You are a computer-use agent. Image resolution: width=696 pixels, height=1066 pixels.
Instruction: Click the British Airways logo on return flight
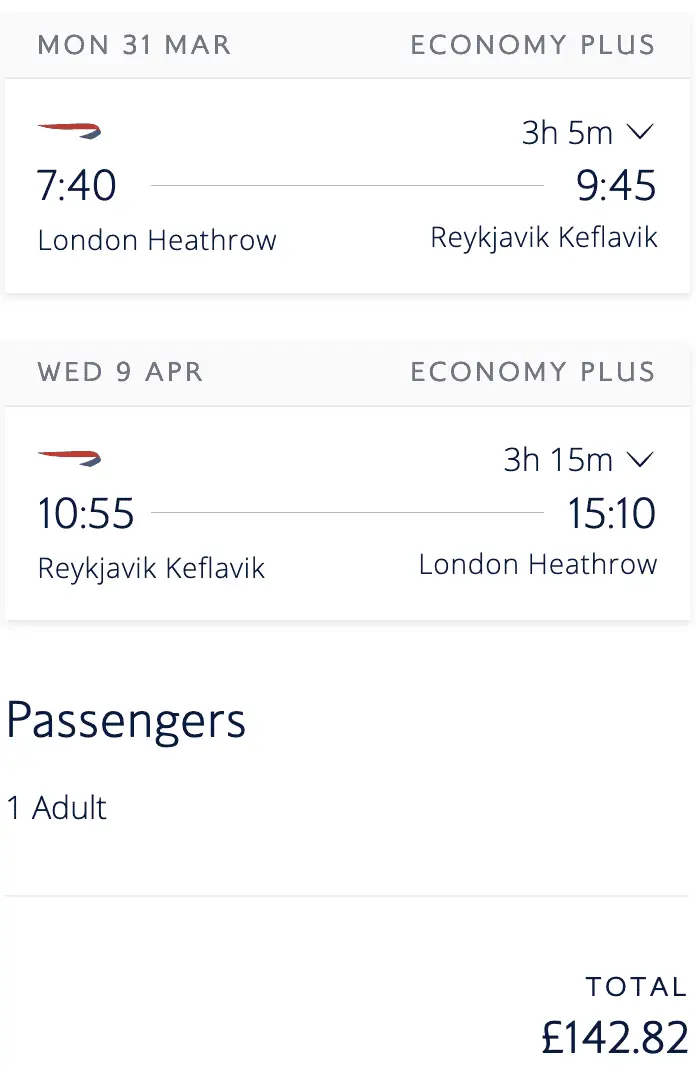[69, 459]
